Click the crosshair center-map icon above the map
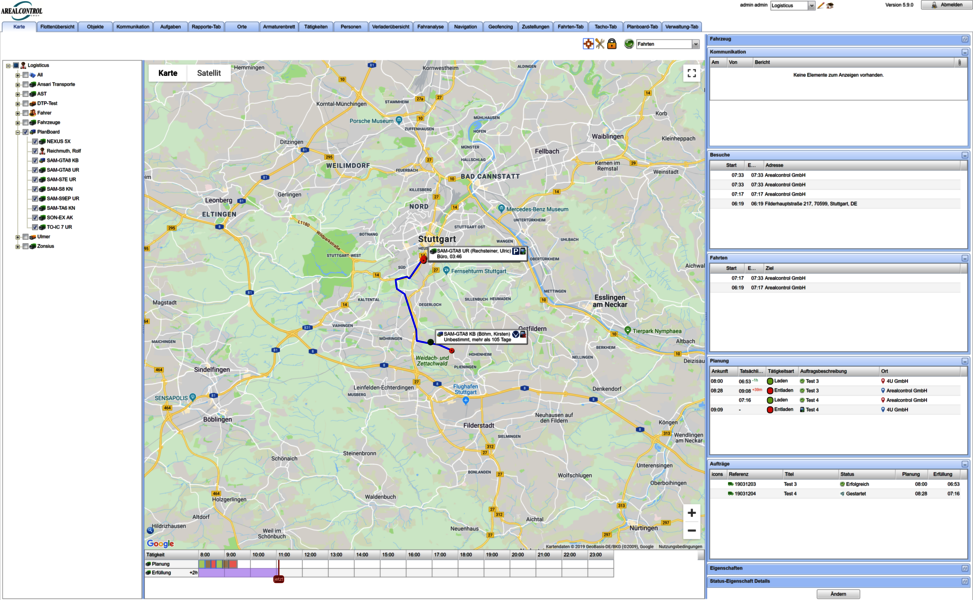Viewport: 973px width, 600px height. click(x=588, y=43)
